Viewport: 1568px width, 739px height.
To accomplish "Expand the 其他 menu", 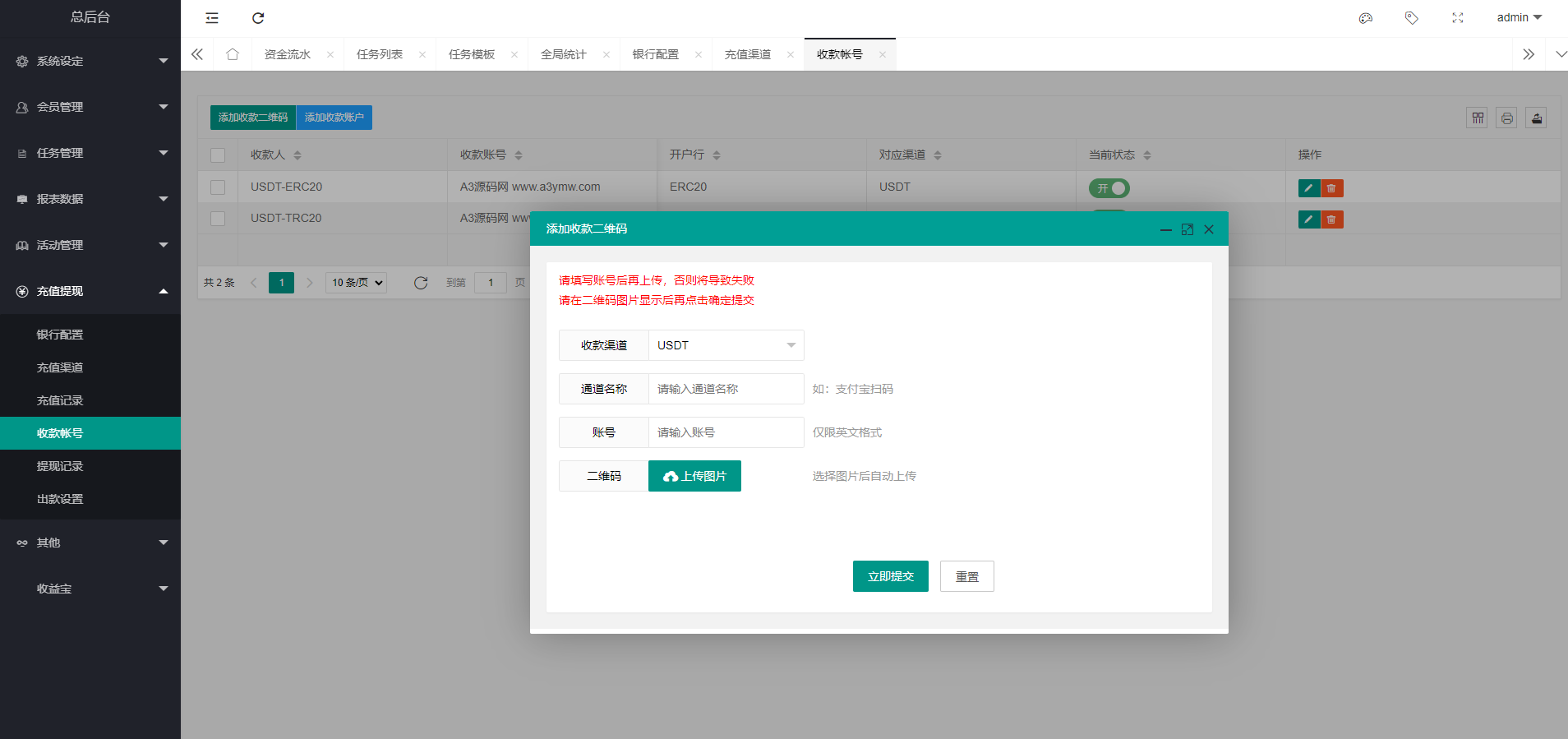I will 90,543.
